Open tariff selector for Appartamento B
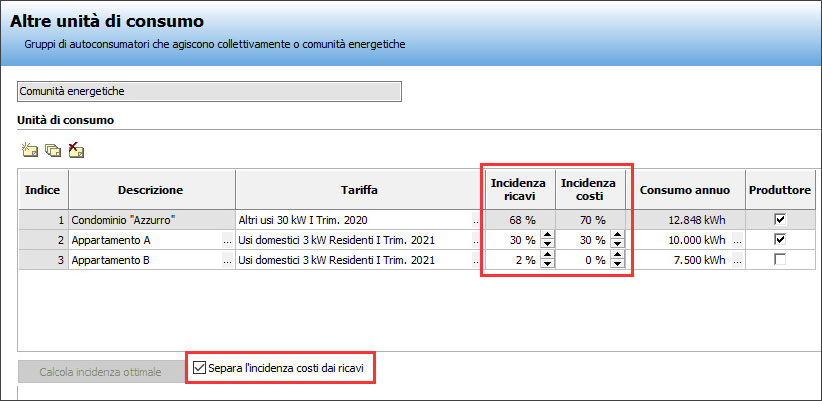Image resolution: width=822 pixels, height=401 pixels. 475,260
